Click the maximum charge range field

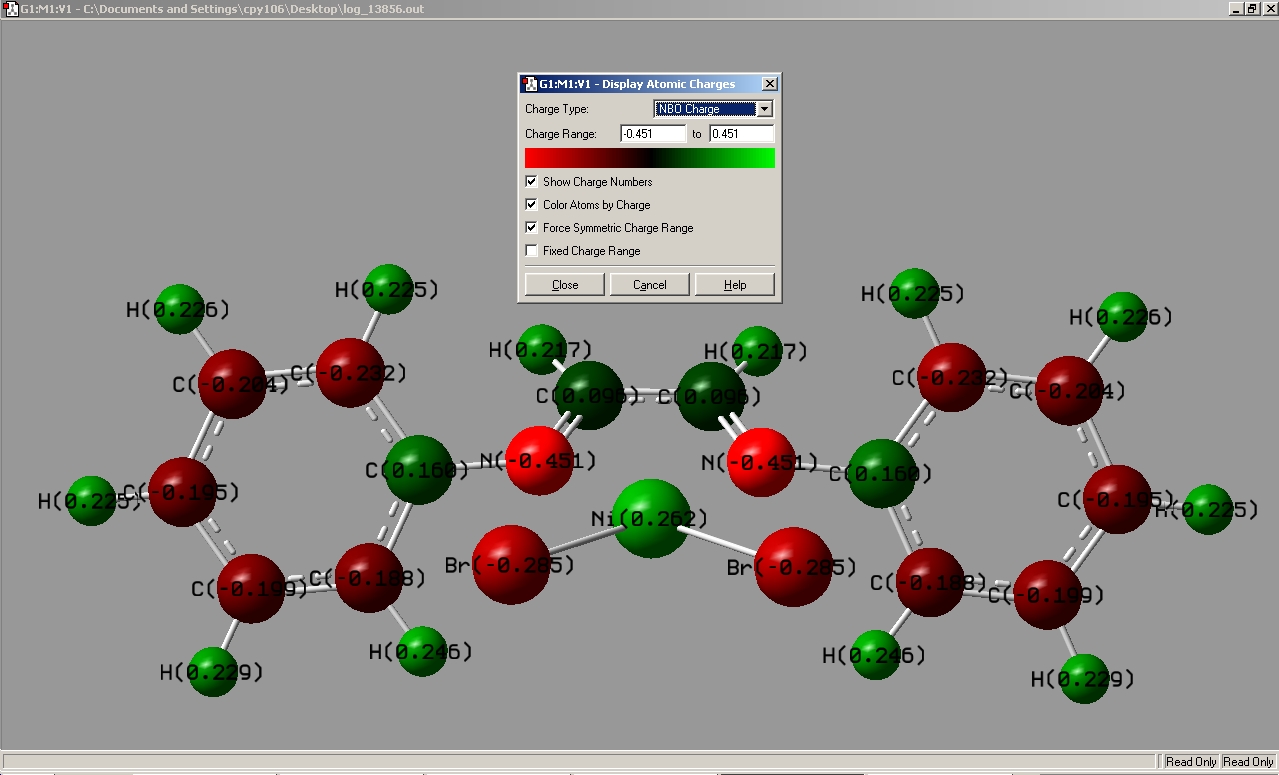(x=741, y=134)
